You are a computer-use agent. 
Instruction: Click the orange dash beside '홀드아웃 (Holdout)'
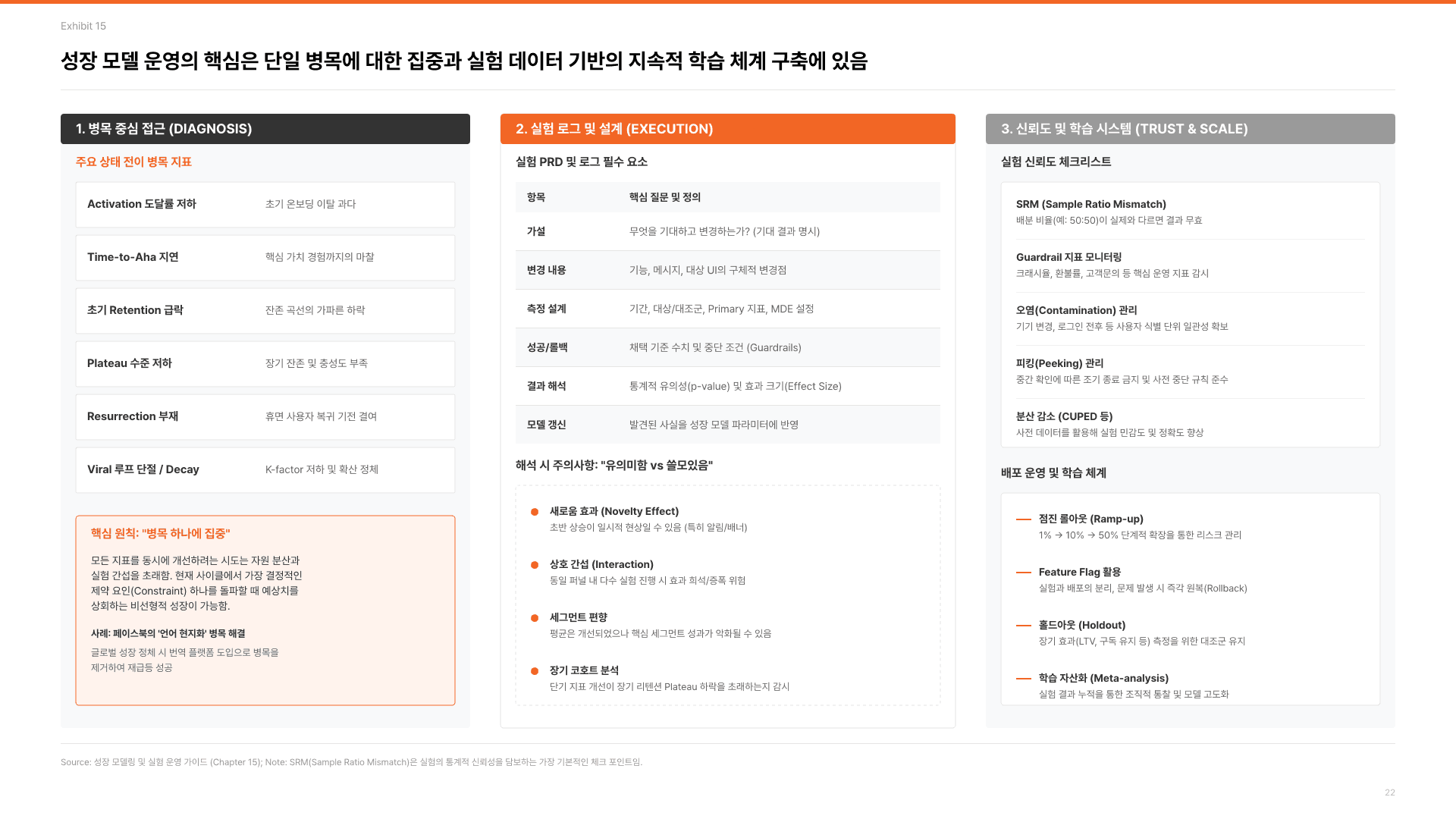pos(1024,626)
